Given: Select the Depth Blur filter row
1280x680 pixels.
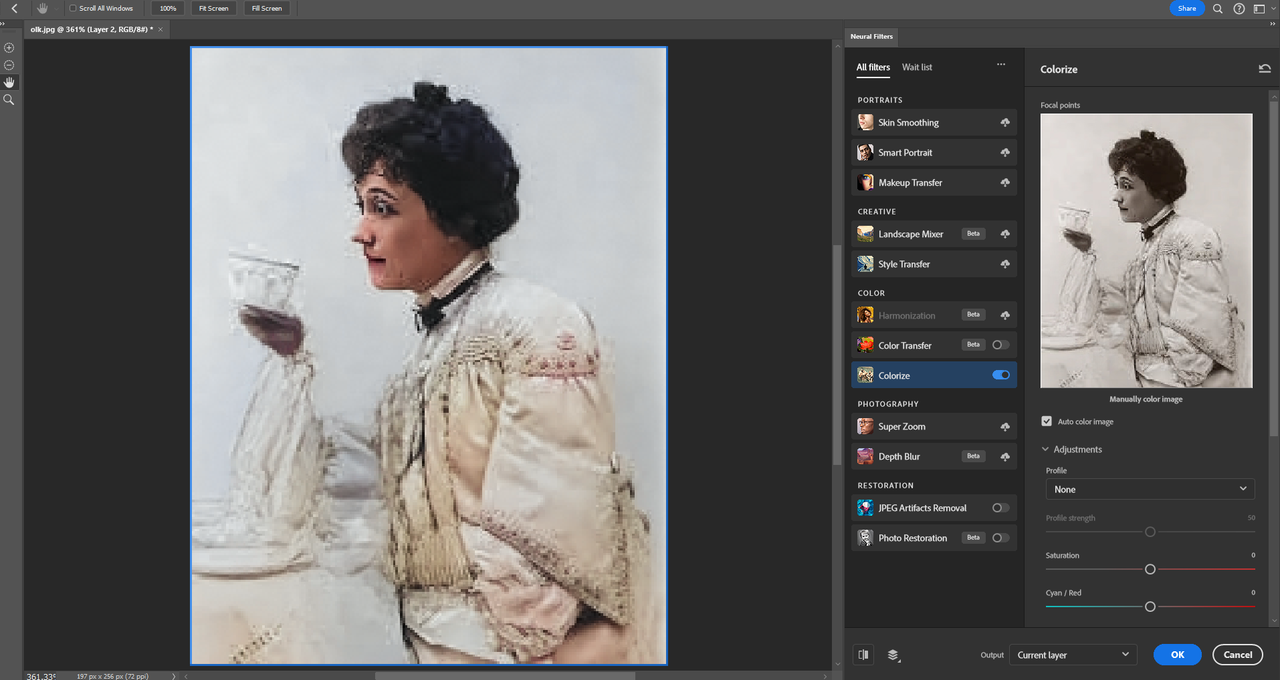Looking at the screenshot, I should coord(934,456).
